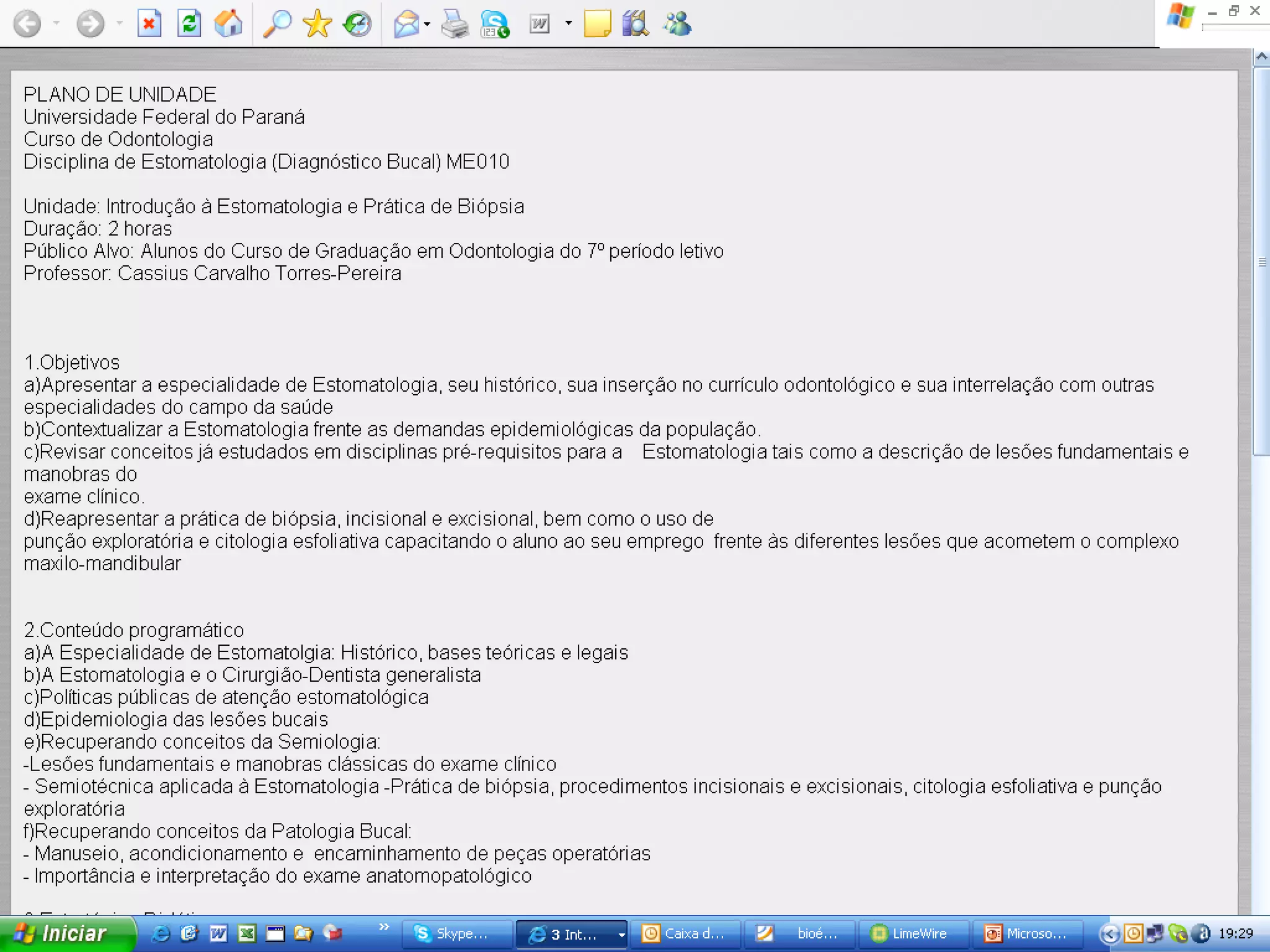Image resolution: width=1270 pixels, height=952 pixels.
Task: Print the page with printer icon
Action: click(x=455, y=24)
